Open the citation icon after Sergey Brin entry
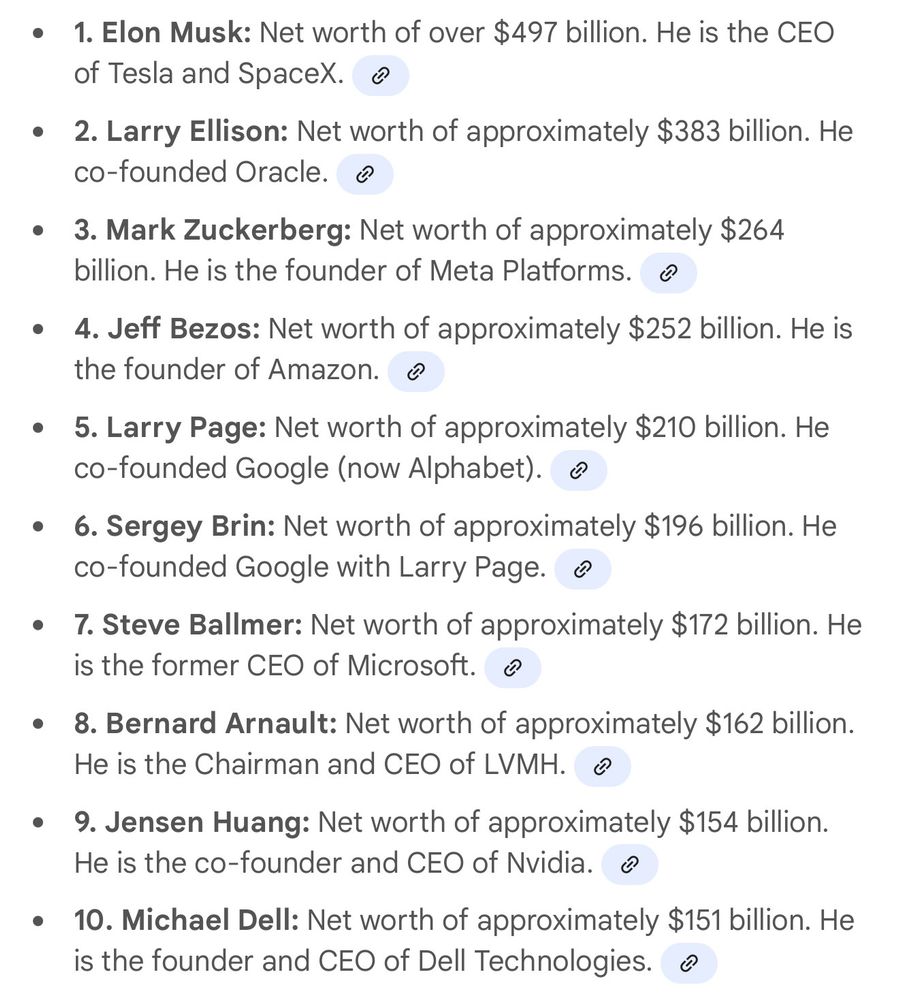 click(583, 569)
